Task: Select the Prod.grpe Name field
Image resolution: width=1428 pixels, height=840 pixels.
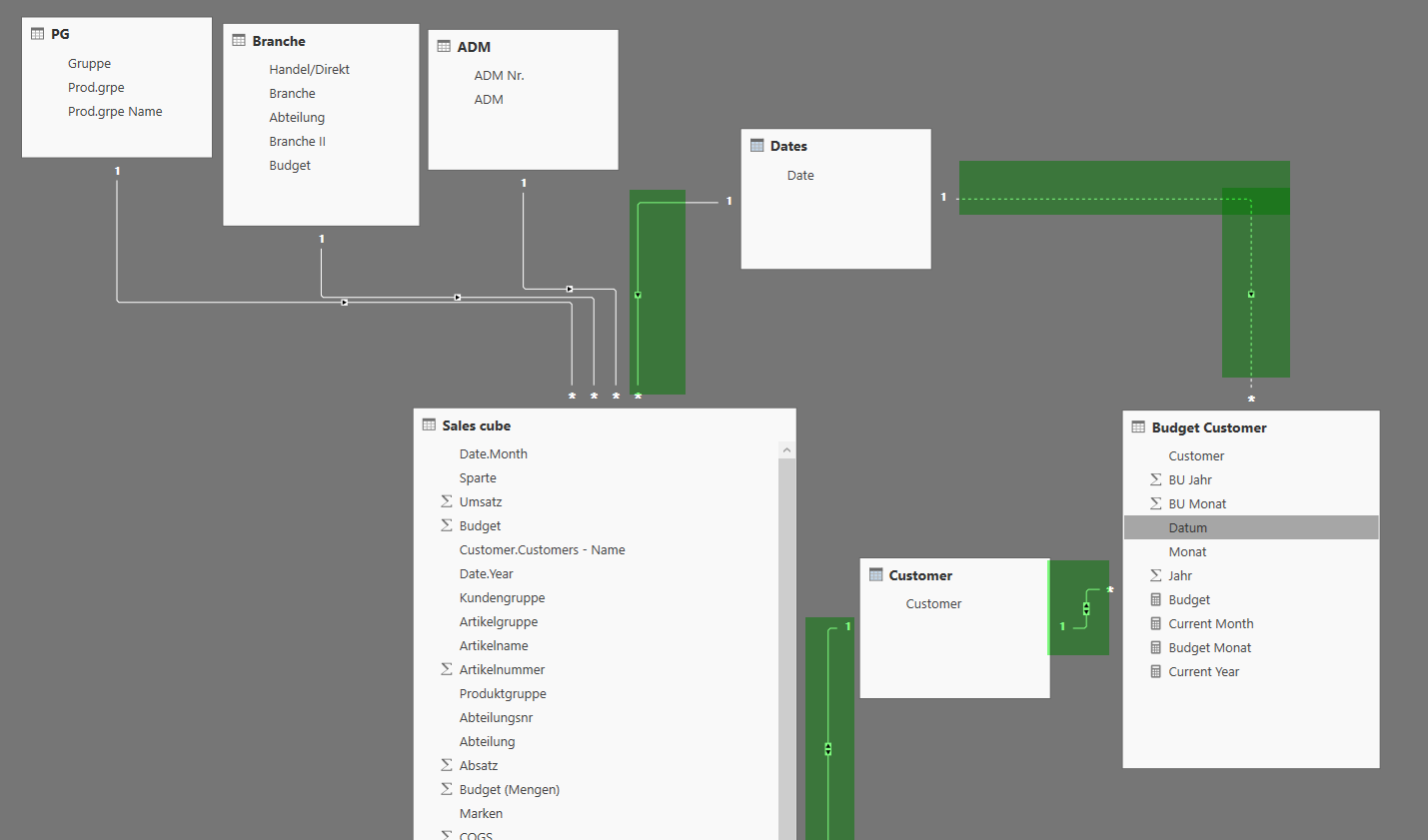Action: 115,111
